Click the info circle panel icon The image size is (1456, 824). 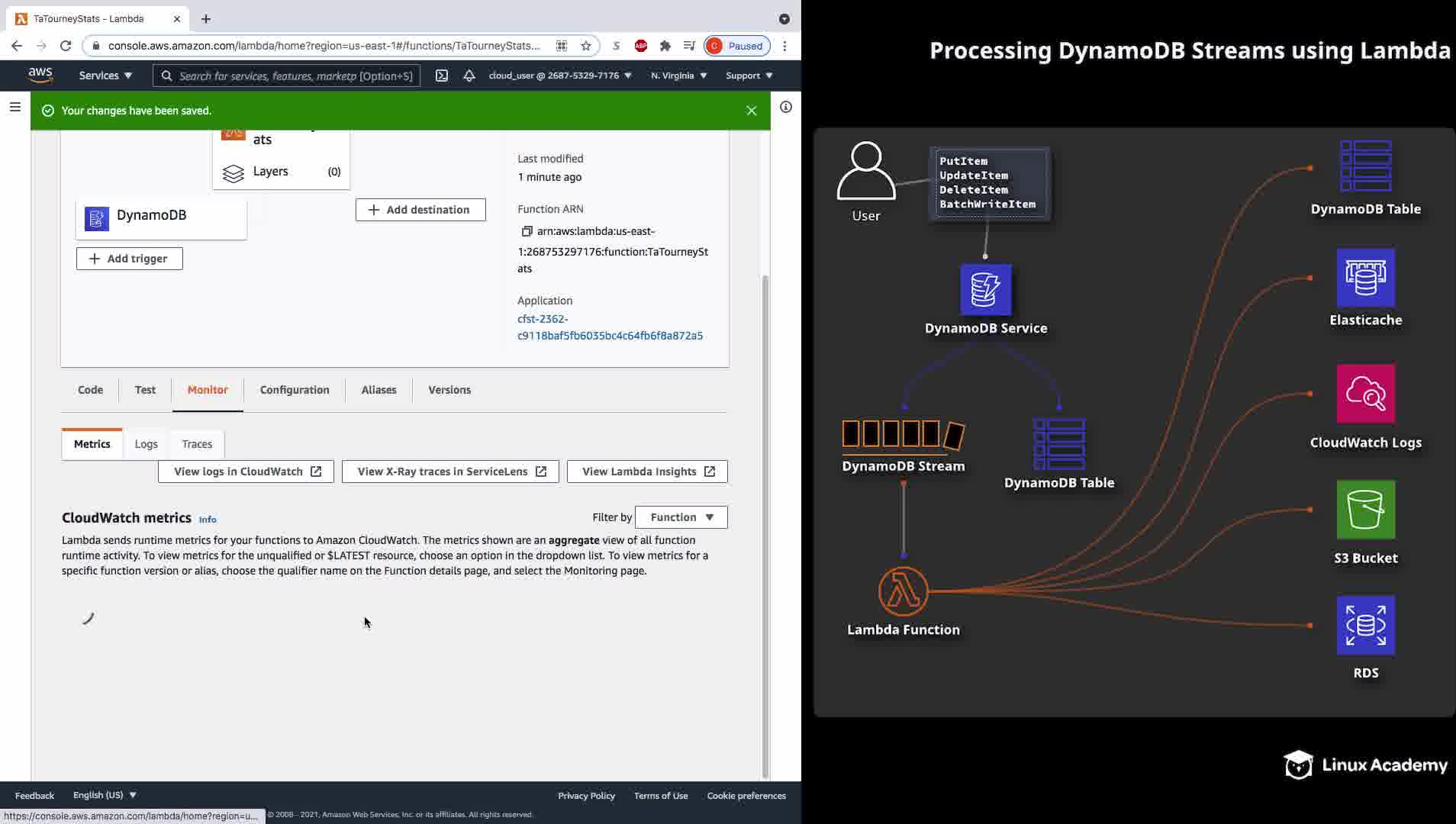click(x=785, y=107)
